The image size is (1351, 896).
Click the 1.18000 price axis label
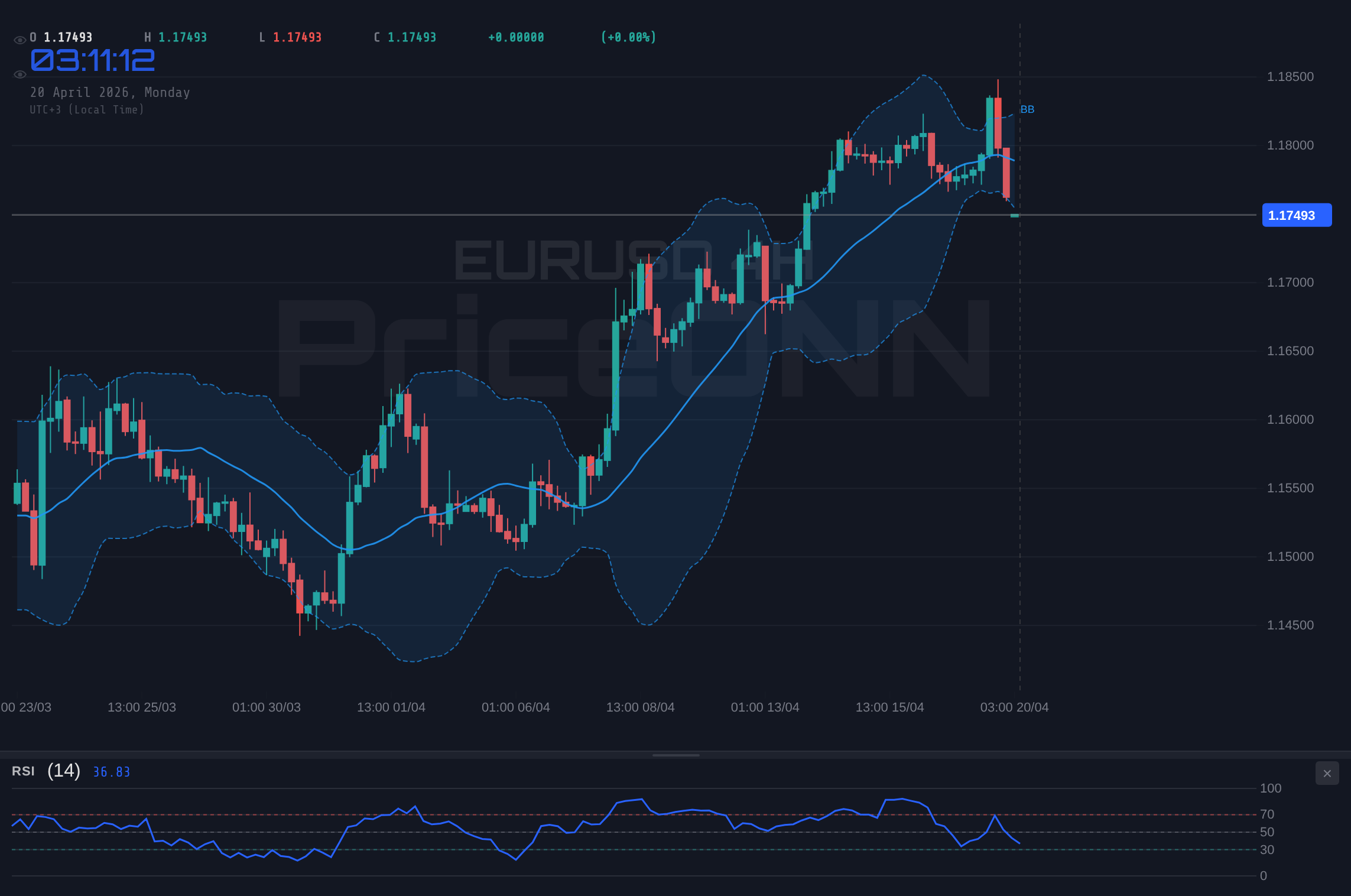pyautogui.click(x=1290, y=145)
